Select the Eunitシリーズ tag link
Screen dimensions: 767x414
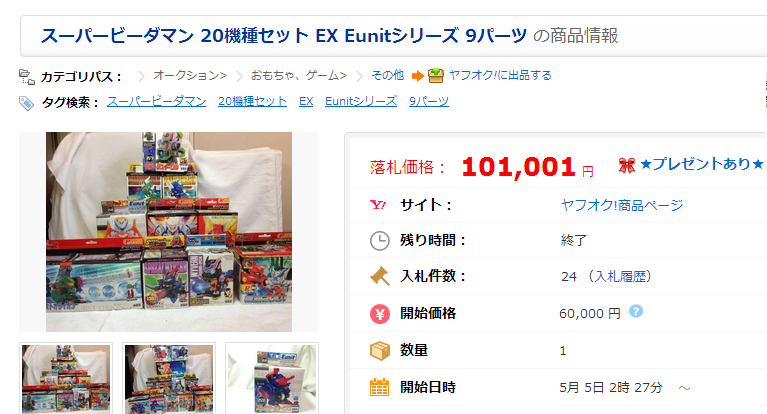[361, 101]
